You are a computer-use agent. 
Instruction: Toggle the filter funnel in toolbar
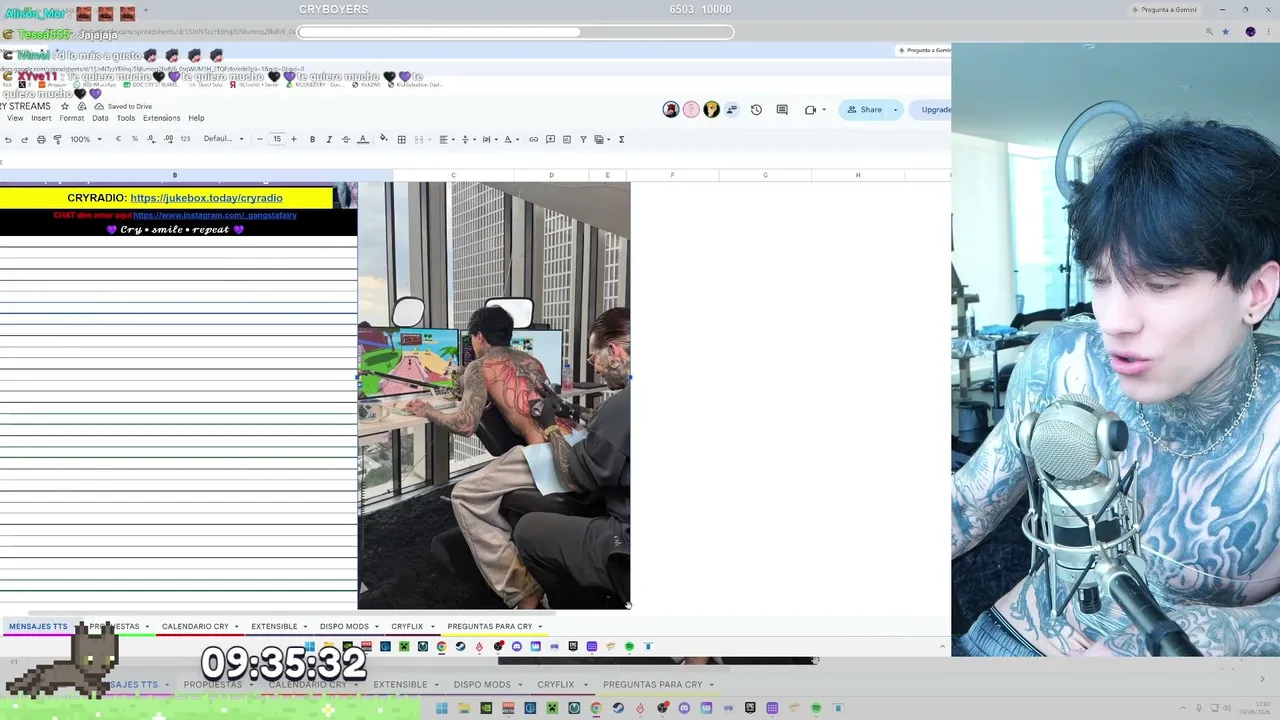583,139
